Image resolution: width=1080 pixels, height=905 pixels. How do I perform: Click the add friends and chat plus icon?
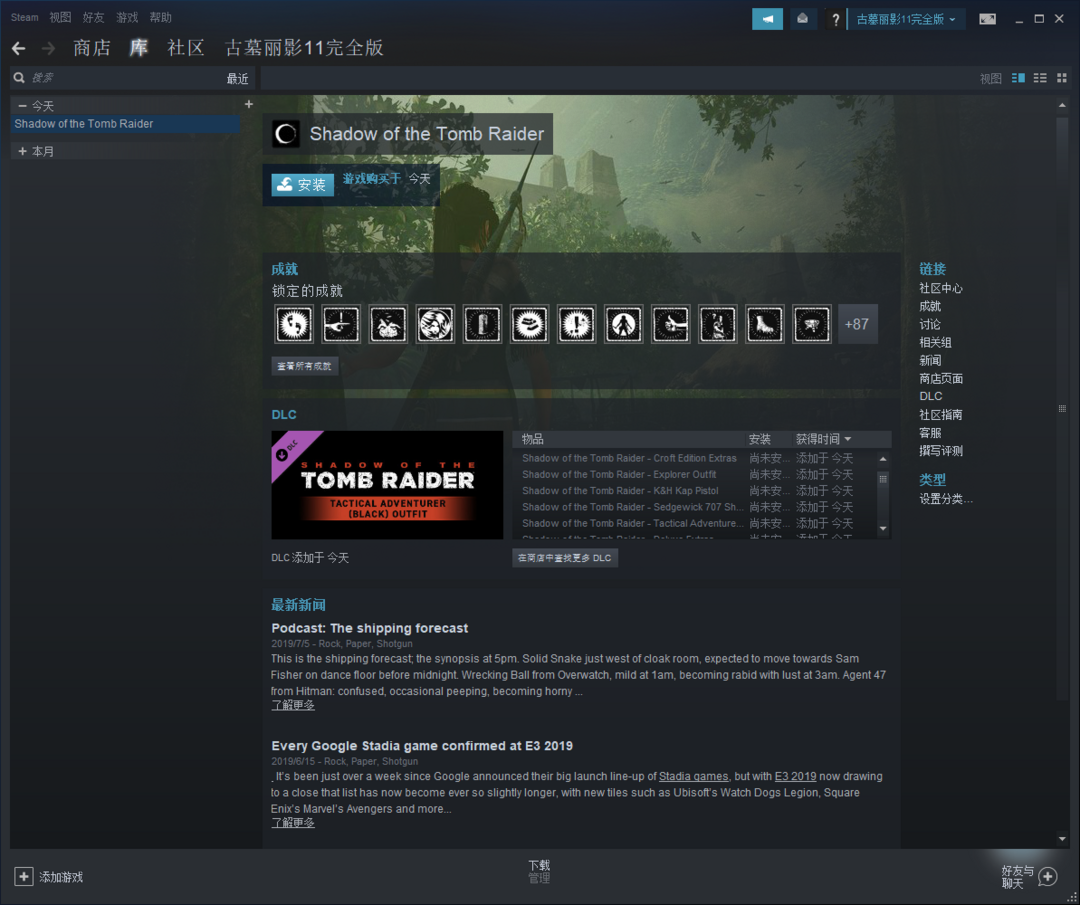click(1047, 877)
